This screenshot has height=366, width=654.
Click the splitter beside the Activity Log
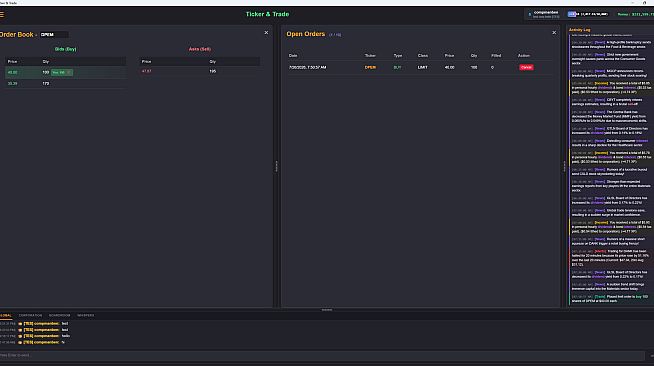[564, 167]
